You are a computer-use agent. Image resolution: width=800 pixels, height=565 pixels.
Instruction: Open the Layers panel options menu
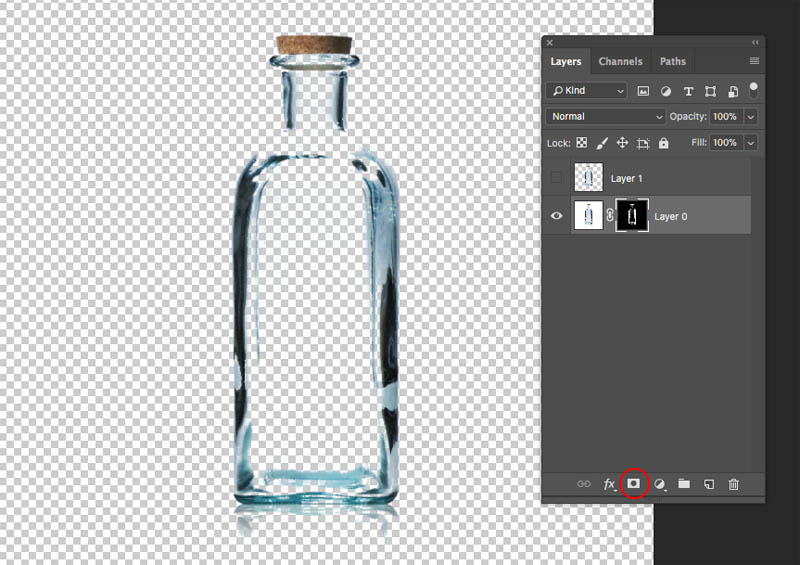[755, 61]
